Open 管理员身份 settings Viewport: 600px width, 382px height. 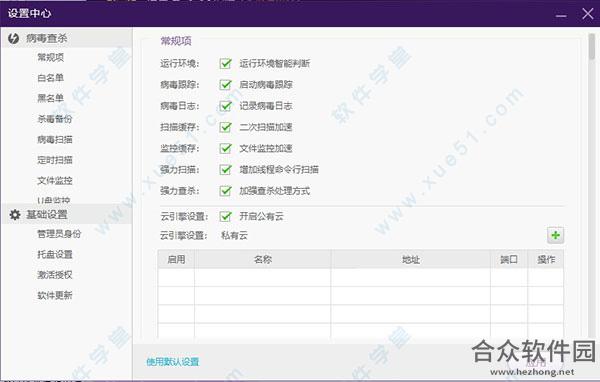(59, 233)
